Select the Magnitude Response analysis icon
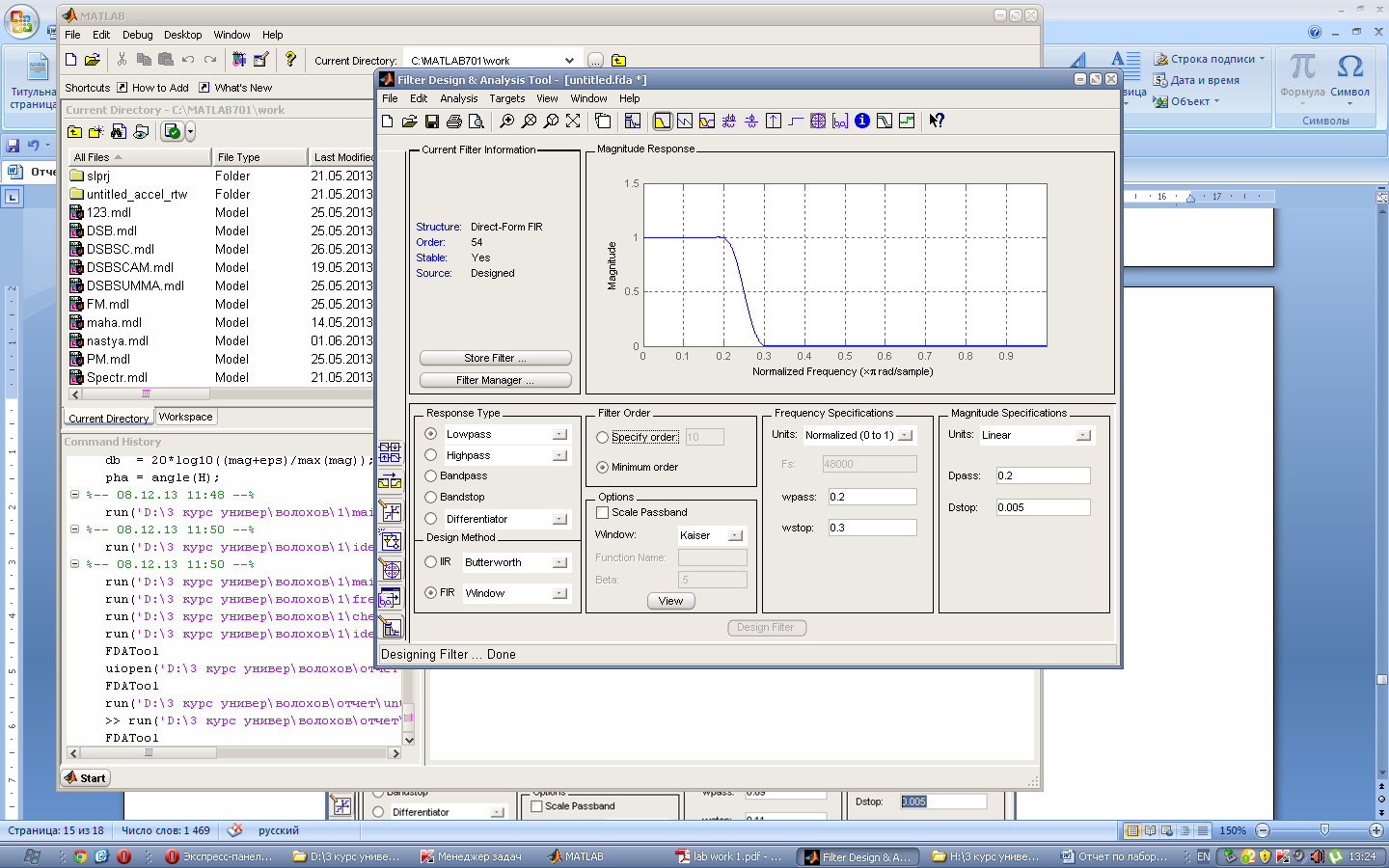Screen dimensions: 1389x868 click(663, 121)
